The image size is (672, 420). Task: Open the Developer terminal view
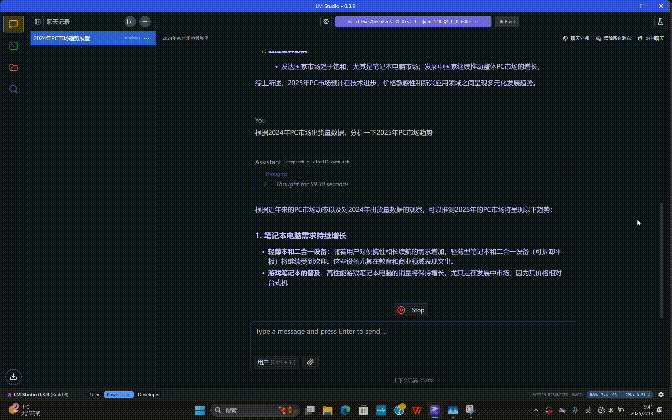click(13, 45)
